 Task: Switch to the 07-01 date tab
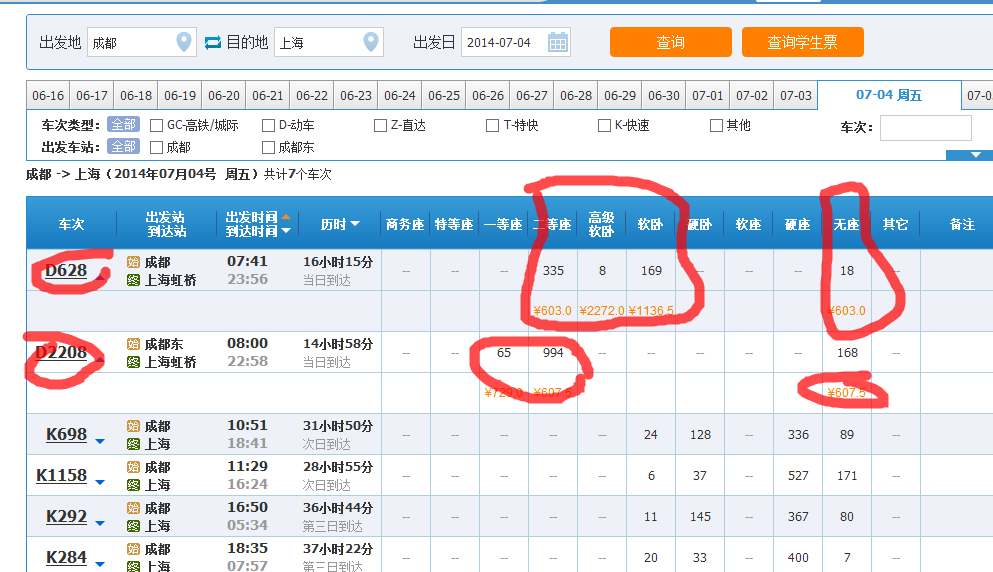pos(707,96)
